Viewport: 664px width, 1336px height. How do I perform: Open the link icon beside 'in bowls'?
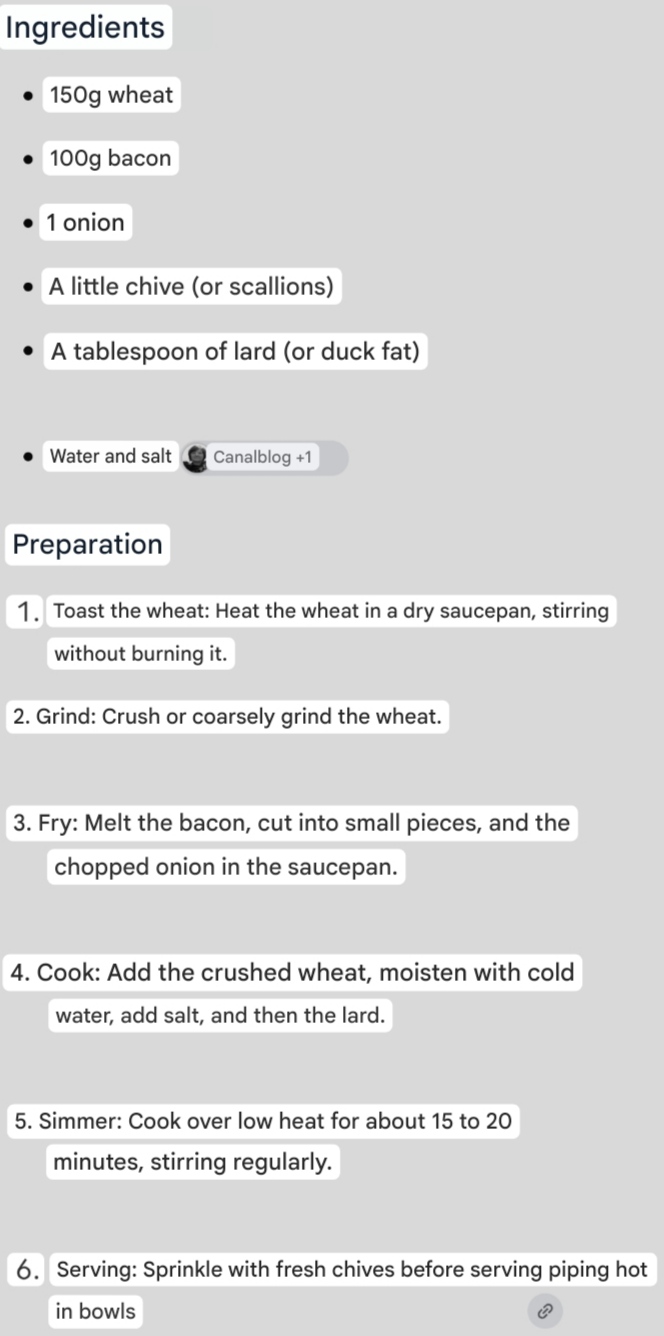[x=545, y=1310]
